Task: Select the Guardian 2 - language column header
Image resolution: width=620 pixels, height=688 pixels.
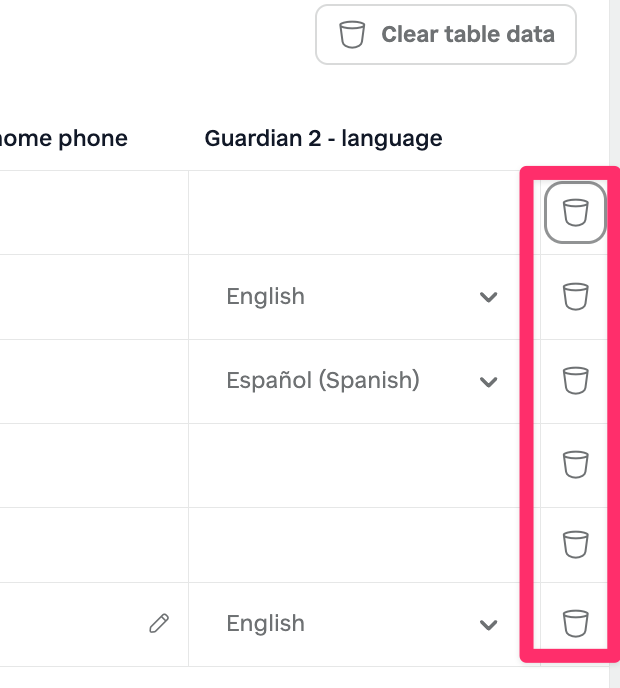Action: [323, 139]
